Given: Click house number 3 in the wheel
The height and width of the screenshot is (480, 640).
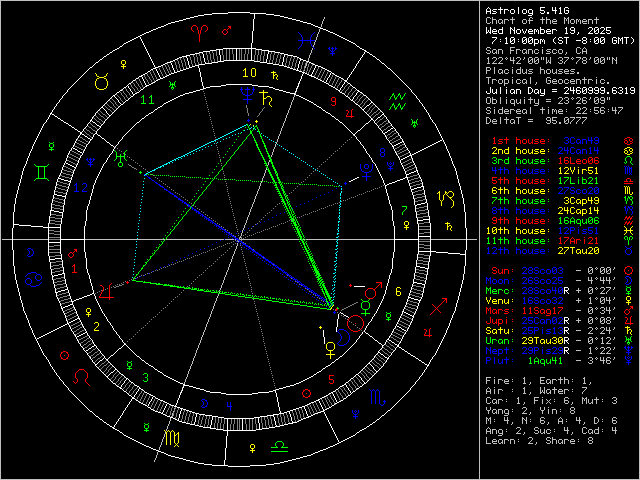Looking at the screenshot, I should (x=145, y=378).
